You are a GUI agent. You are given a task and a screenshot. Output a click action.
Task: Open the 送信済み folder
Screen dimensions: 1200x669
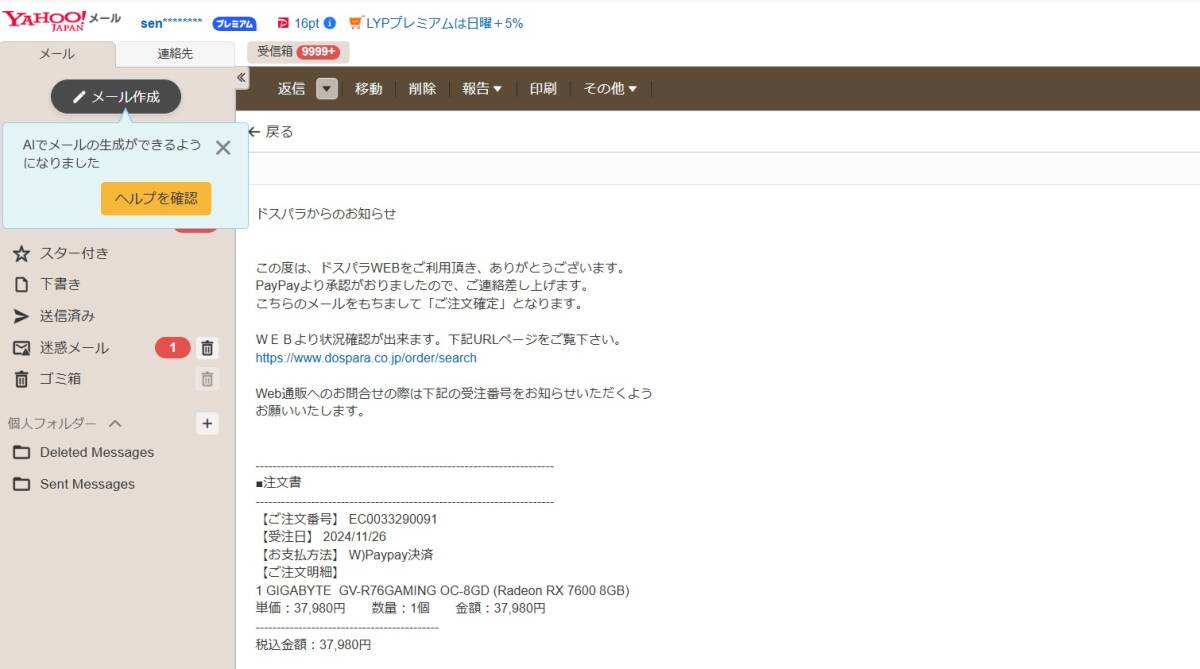coord(68,316)
